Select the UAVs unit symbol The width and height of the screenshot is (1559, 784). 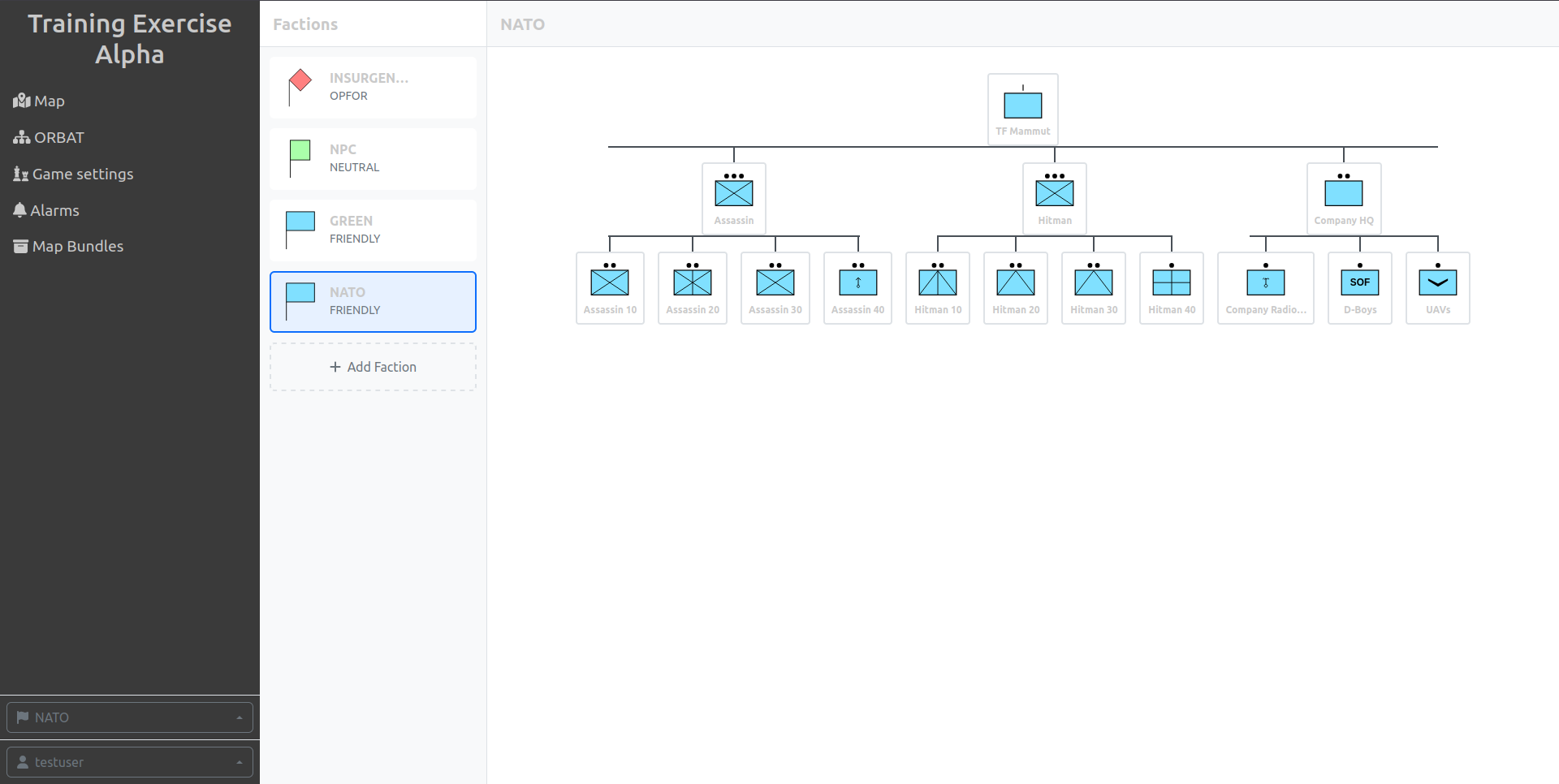click(x=1437, y=281)
